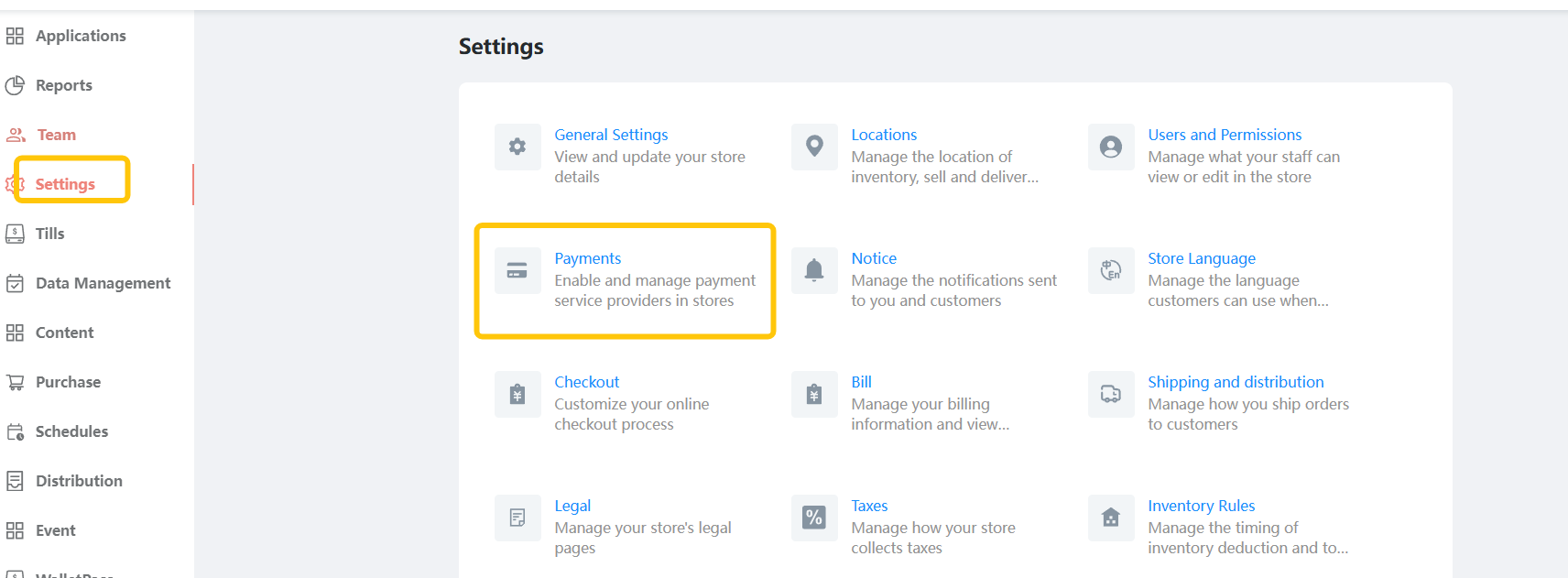
Task: Open the Payments settings link
Action: click(587, 258)
